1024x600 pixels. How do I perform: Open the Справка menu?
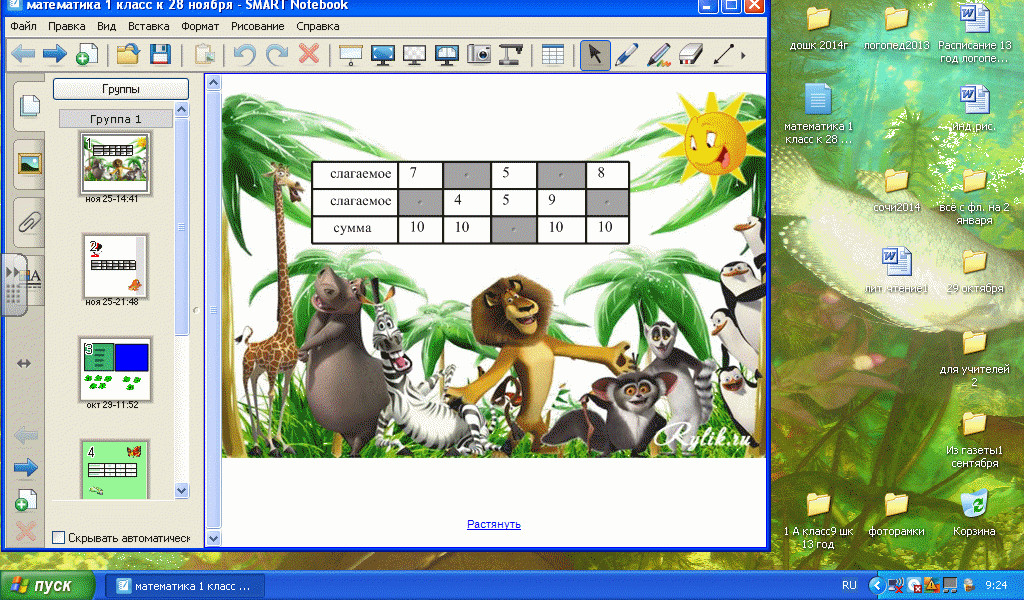point(317,26)
